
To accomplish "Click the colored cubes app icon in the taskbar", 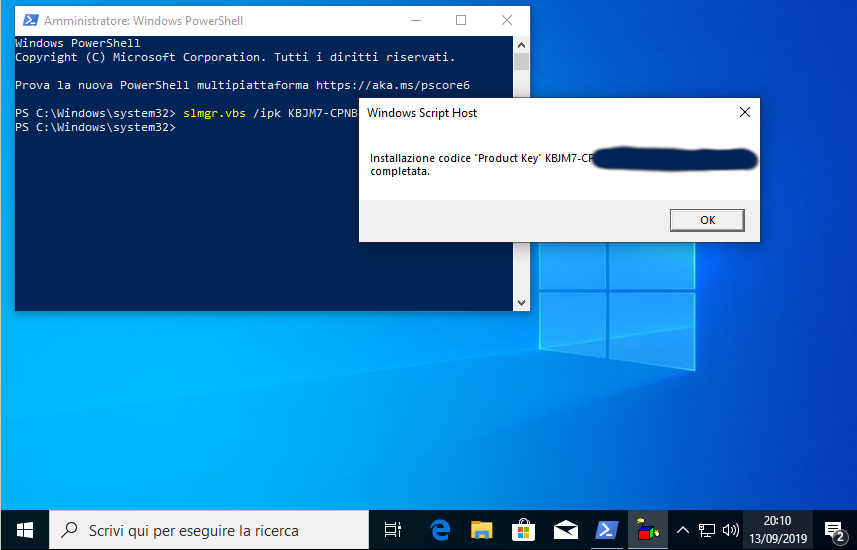I will click(648, 530).
